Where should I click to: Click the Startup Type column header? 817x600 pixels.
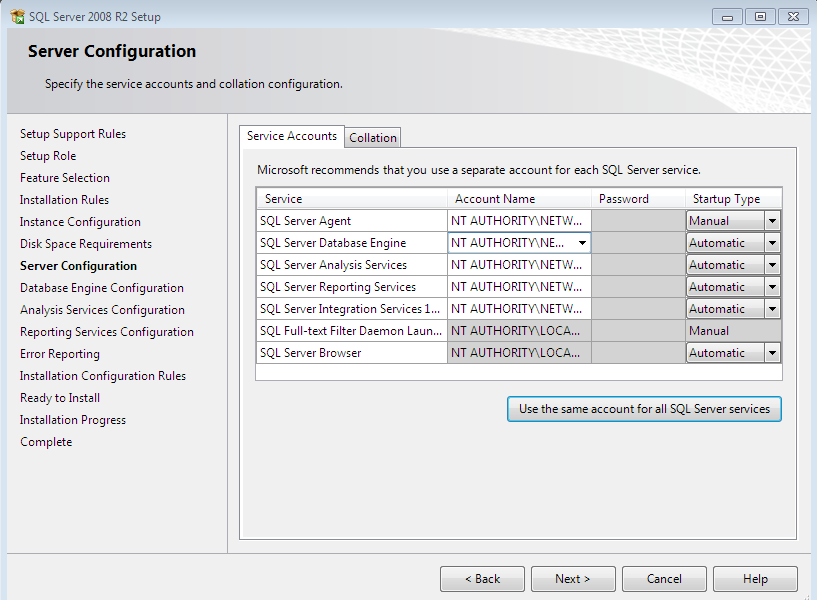(x=733, y=199)
